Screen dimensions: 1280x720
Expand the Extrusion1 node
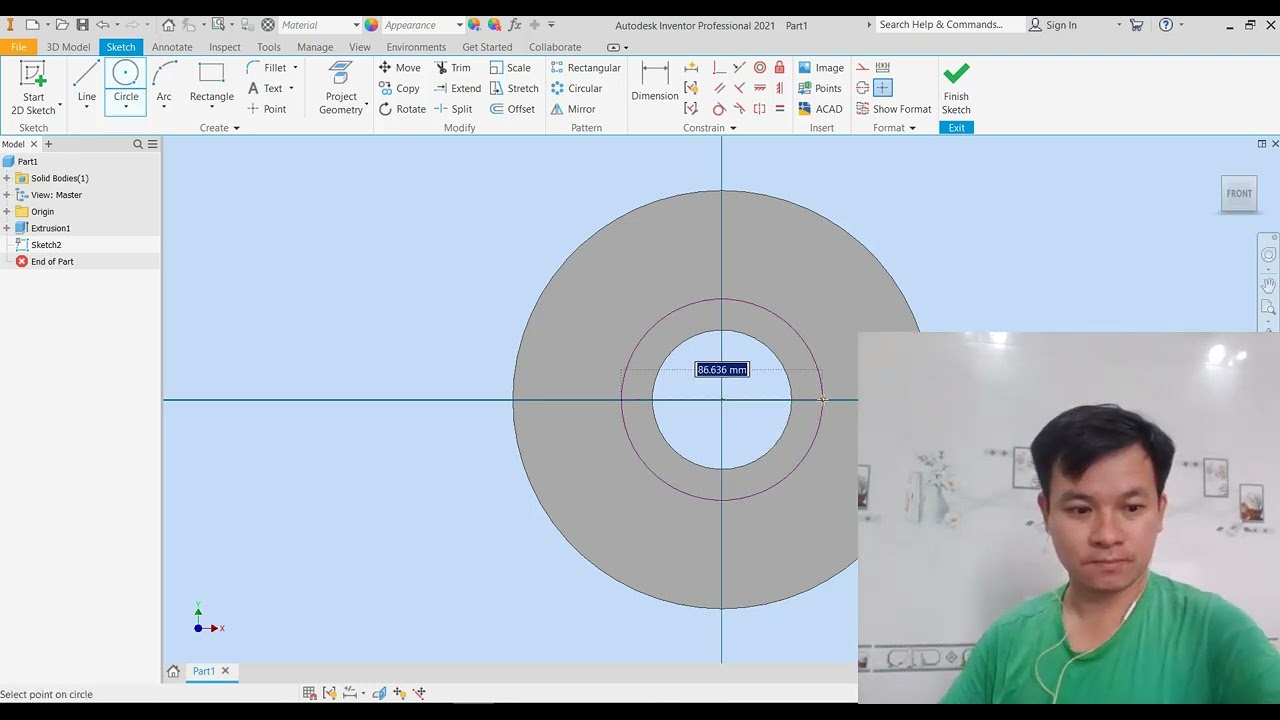point(7,228)
